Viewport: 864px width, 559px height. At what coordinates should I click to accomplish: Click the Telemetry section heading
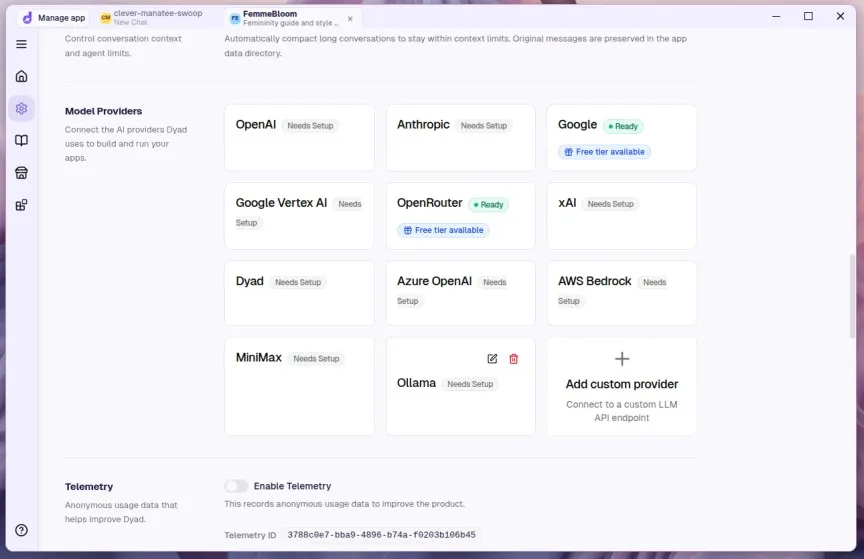pyautogui.click(x=89, y=486)
